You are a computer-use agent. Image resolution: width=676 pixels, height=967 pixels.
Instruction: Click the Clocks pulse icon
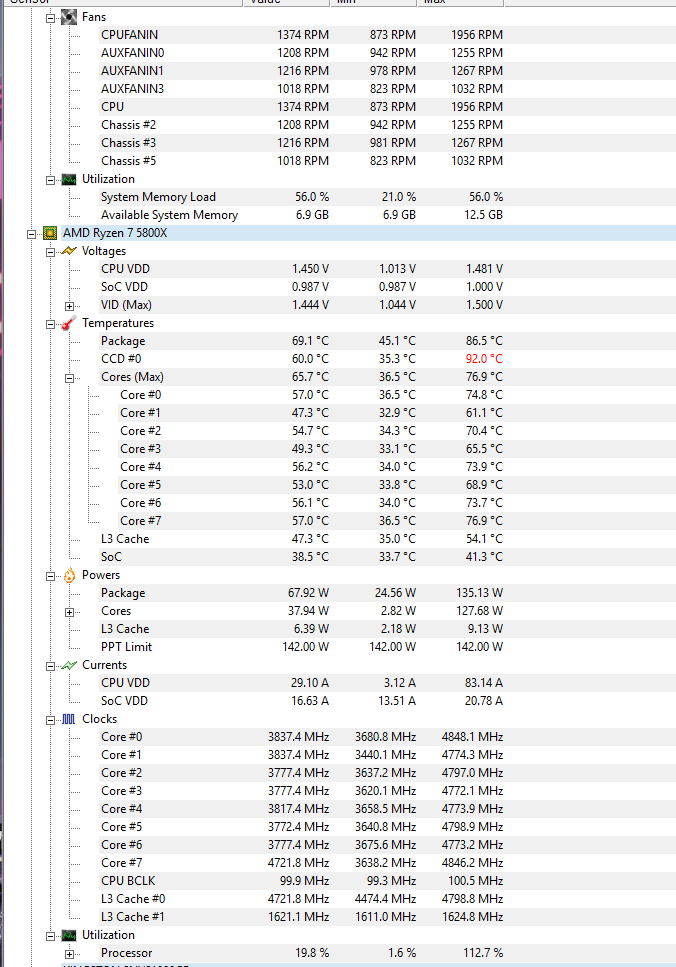pos(69,719)
